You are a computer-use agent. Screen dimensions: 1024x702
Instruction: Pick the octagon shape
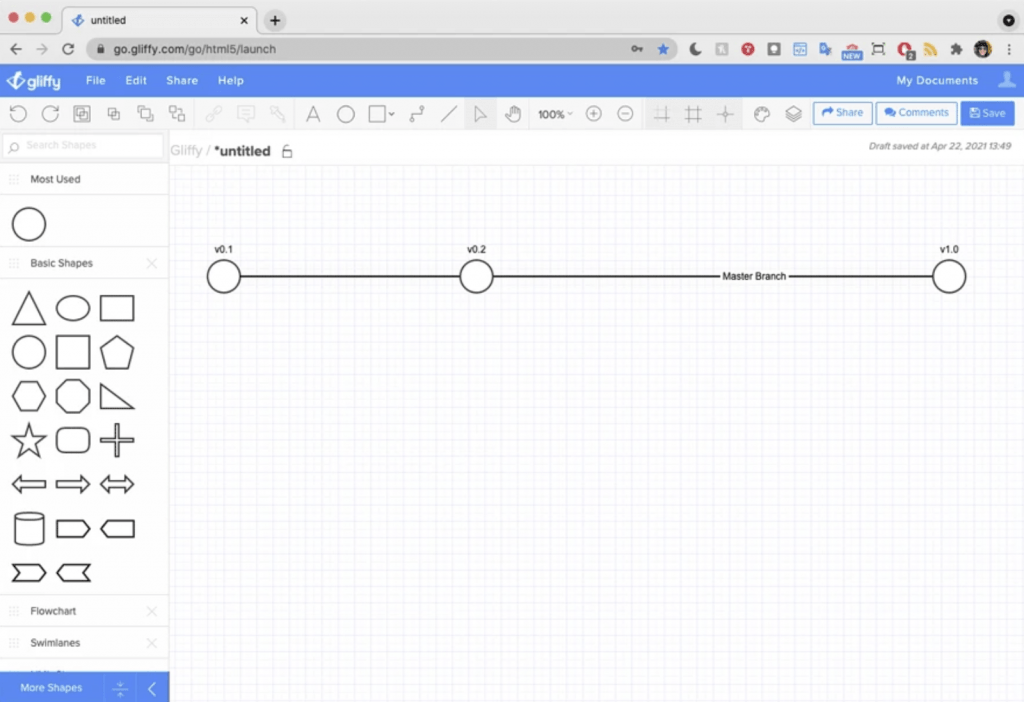coord(72,396)
